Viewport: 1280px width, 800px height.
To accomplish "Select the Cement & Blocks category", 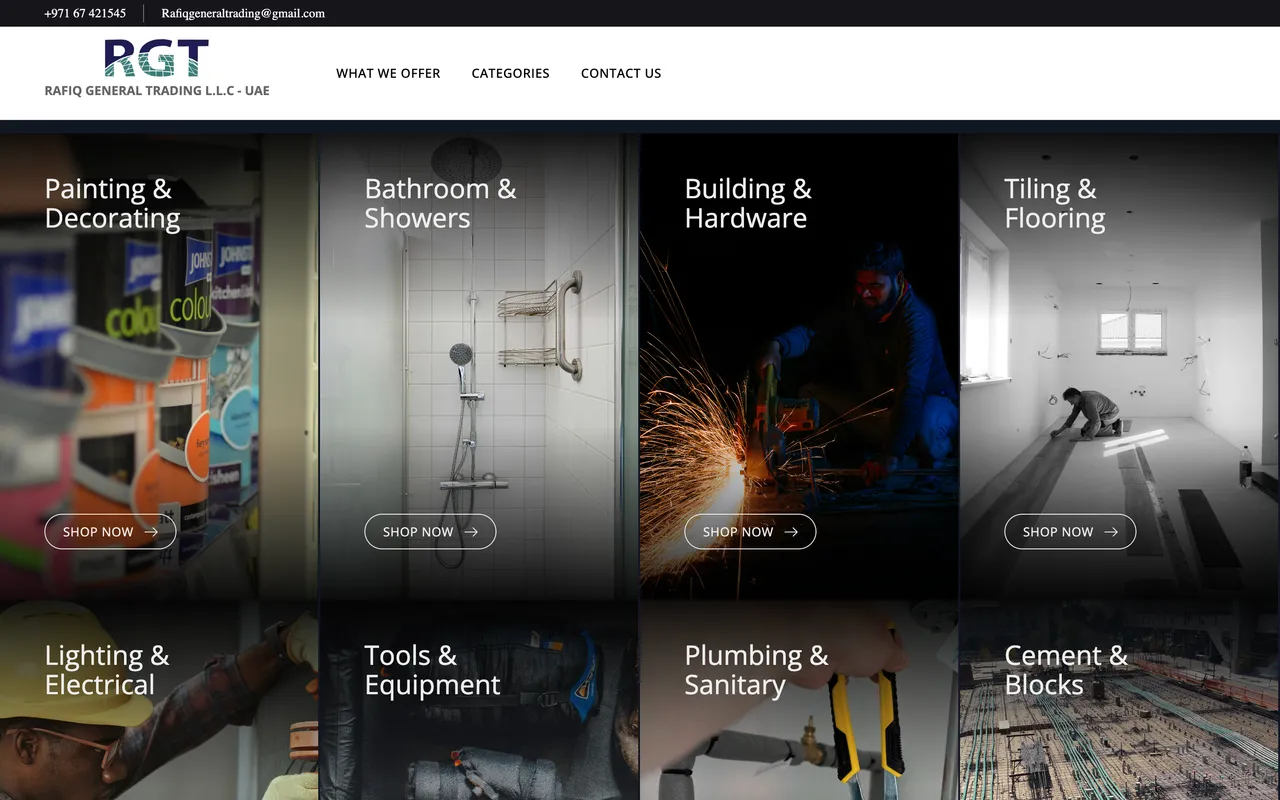I will pyautogui.click(x=1066, y=670).
